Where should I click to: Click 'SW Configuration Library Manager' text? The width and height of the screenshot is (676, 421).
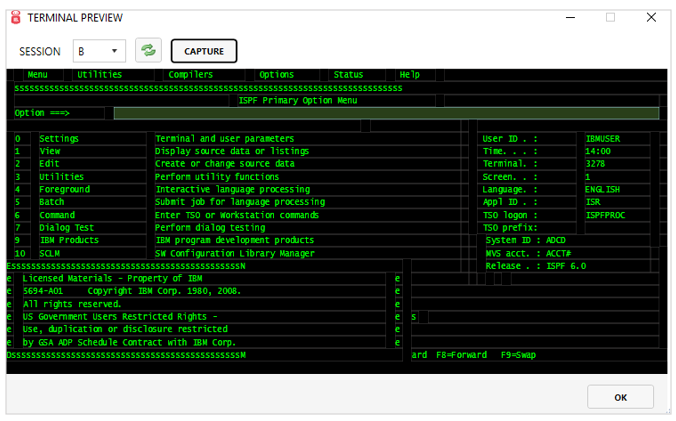(x=235, y=253)
